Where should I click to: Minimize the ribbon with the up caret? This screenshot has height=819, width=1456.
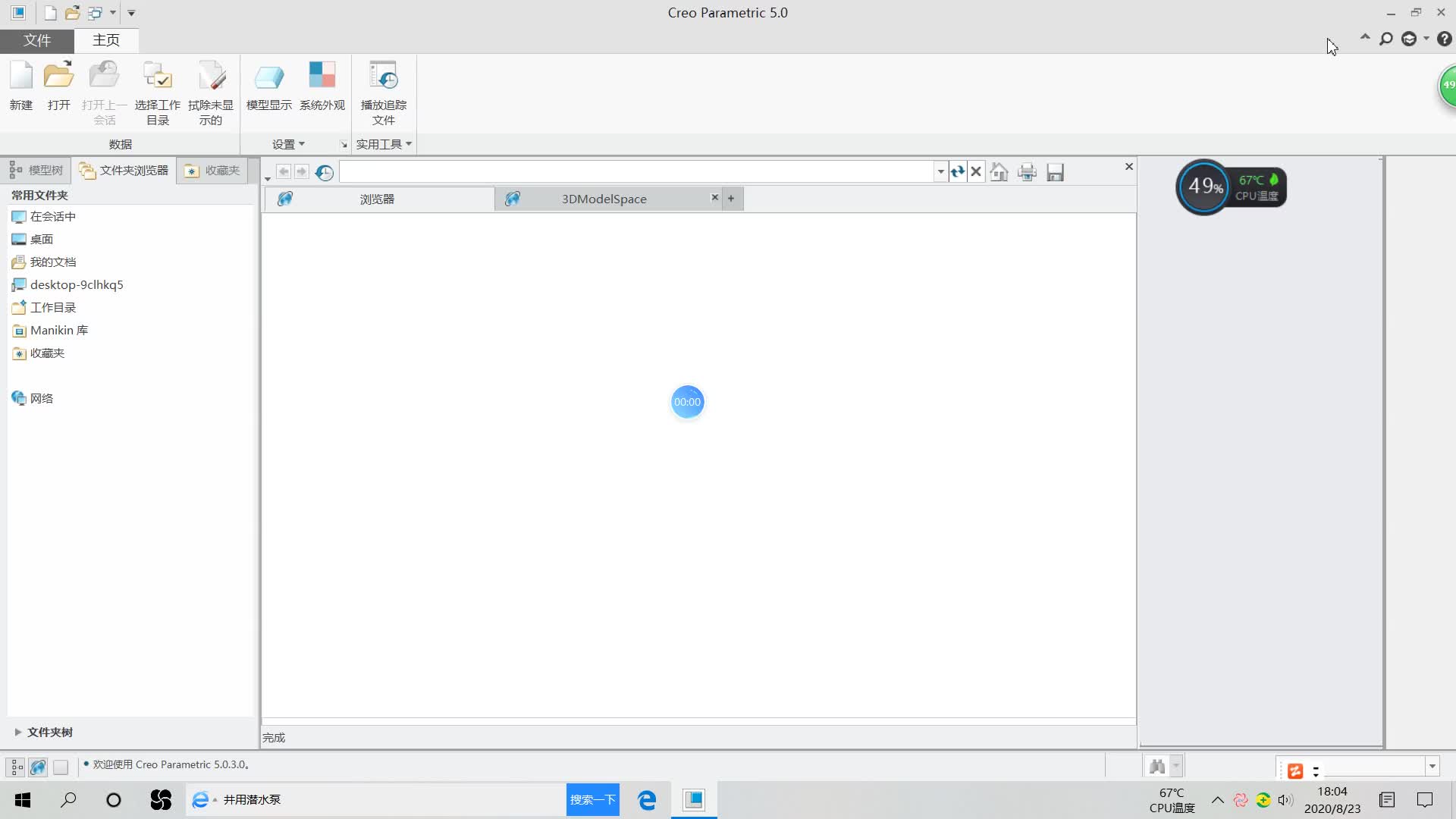coord(1365,36)
